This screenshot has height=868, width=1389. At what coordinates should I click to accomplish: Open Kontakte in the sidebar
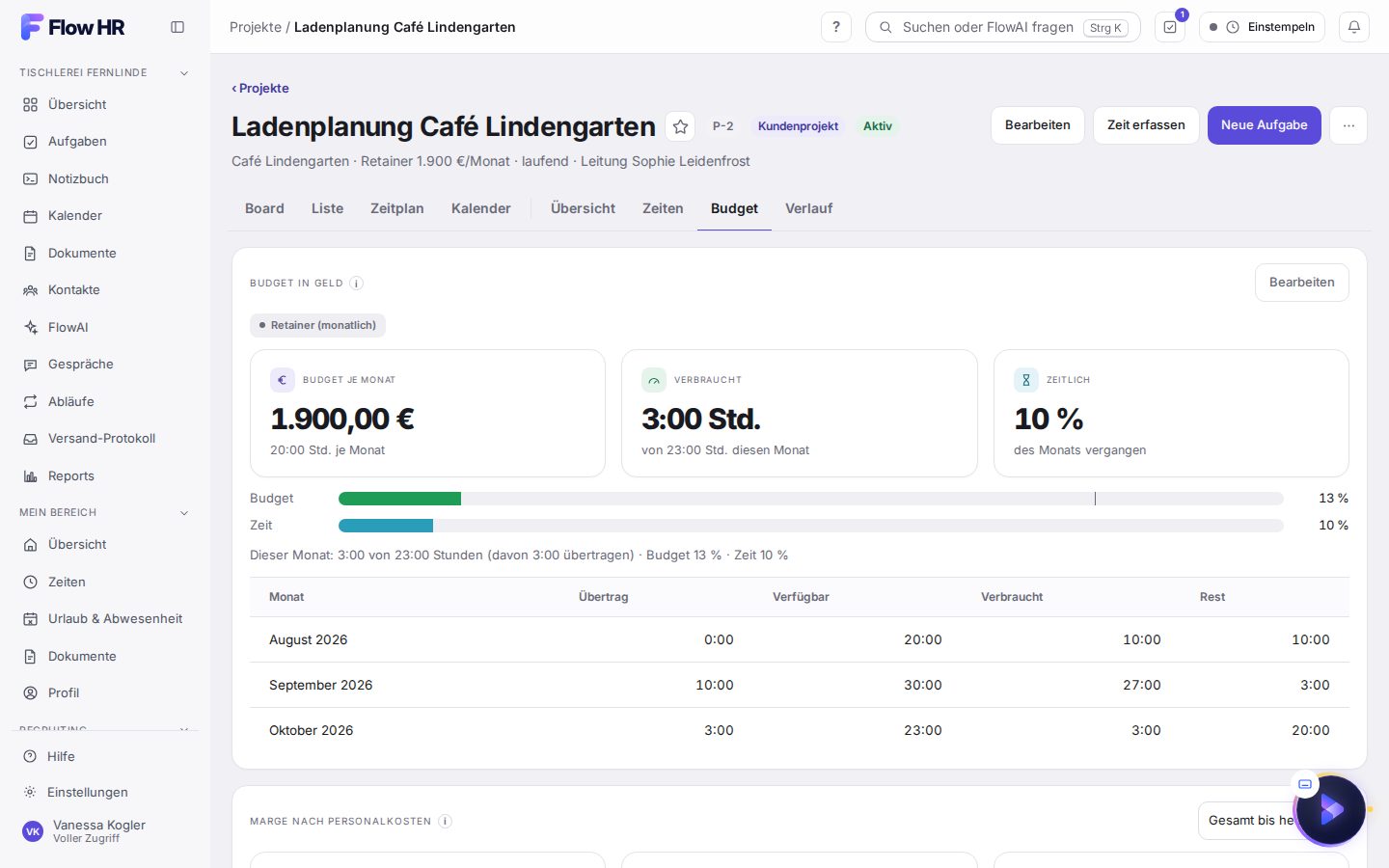(x=105, y=289)
